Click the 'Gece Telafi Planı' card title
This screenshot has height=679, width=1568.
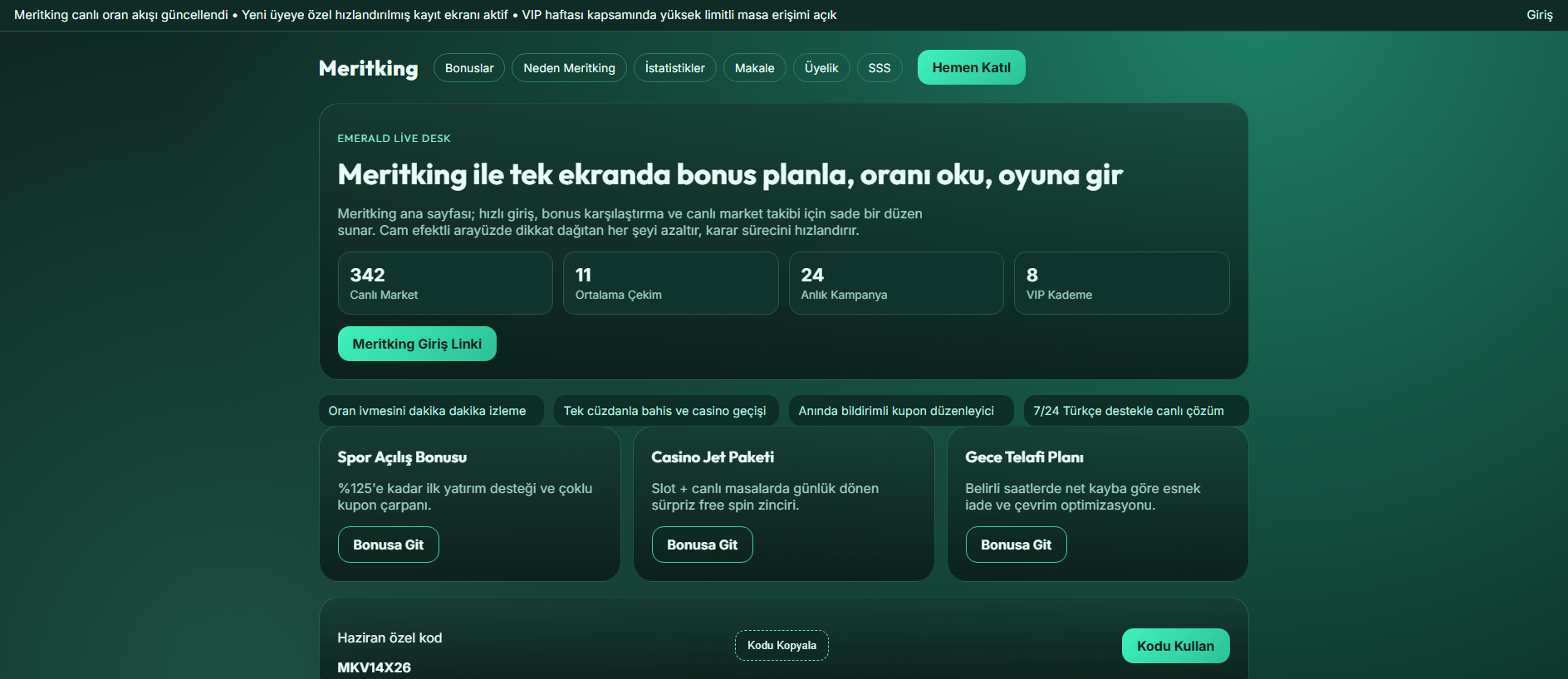(1024, 457)
